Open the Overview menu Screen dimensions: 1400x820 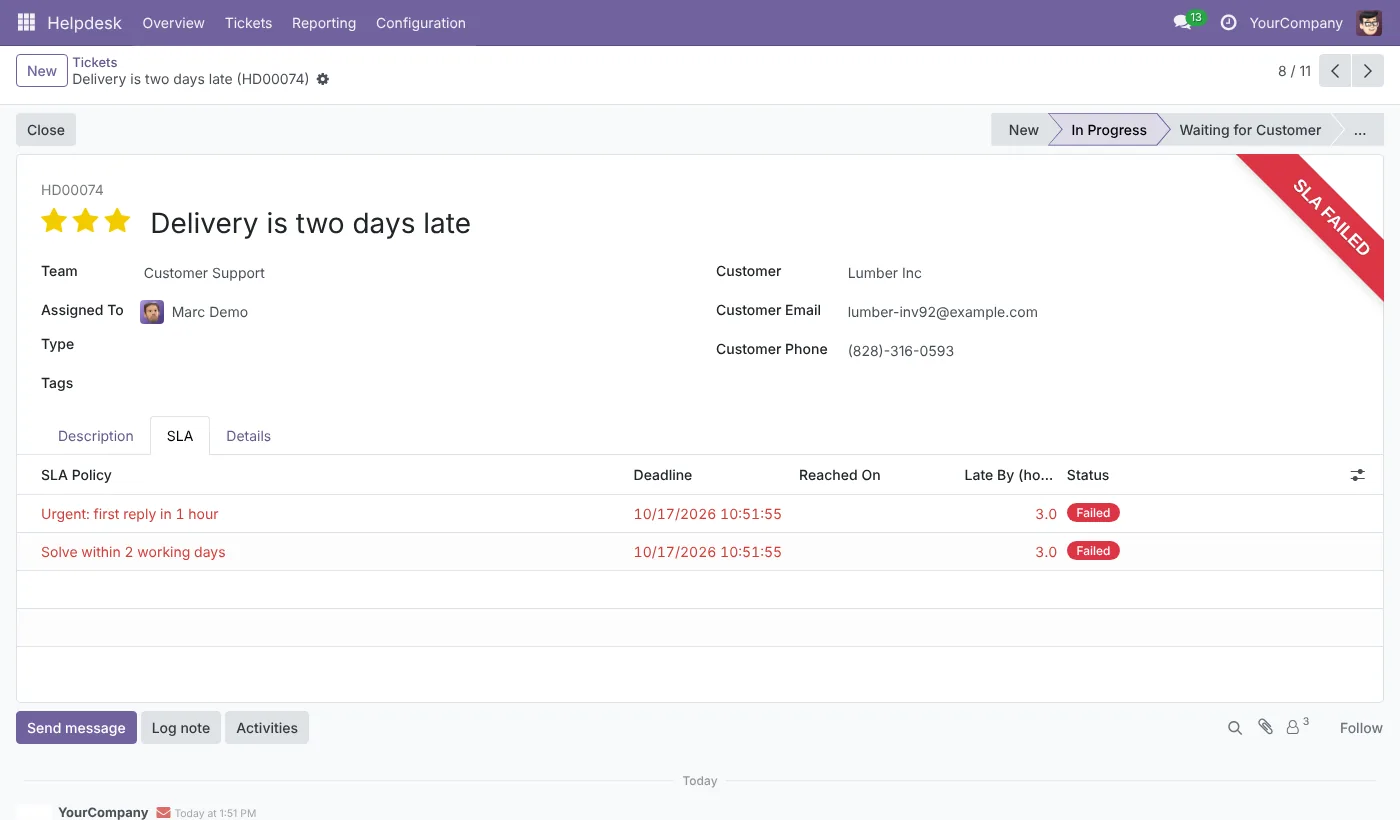(173, 22)
